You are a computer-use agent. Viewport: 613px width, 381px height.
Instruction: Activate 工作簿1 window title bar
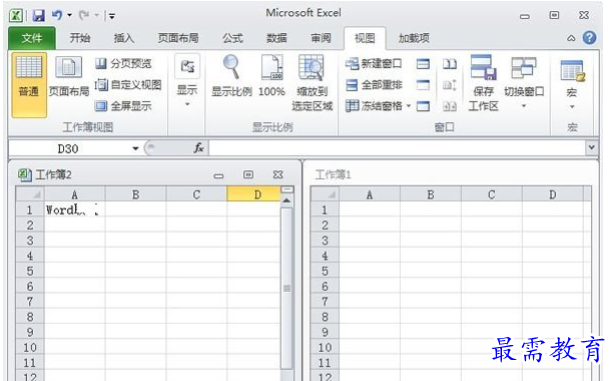(x=450, y=175)
